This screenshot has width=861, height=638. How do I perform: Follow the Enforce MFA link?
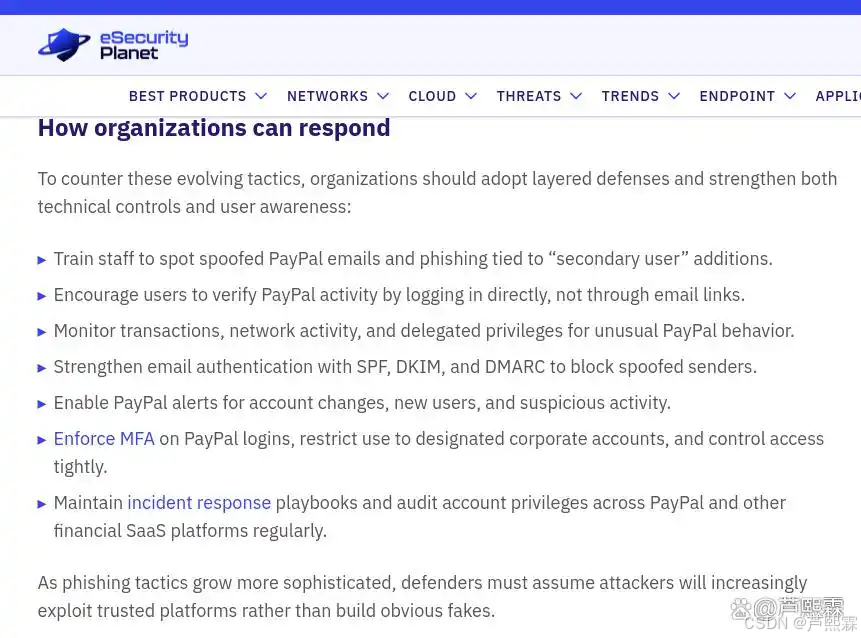104,439
